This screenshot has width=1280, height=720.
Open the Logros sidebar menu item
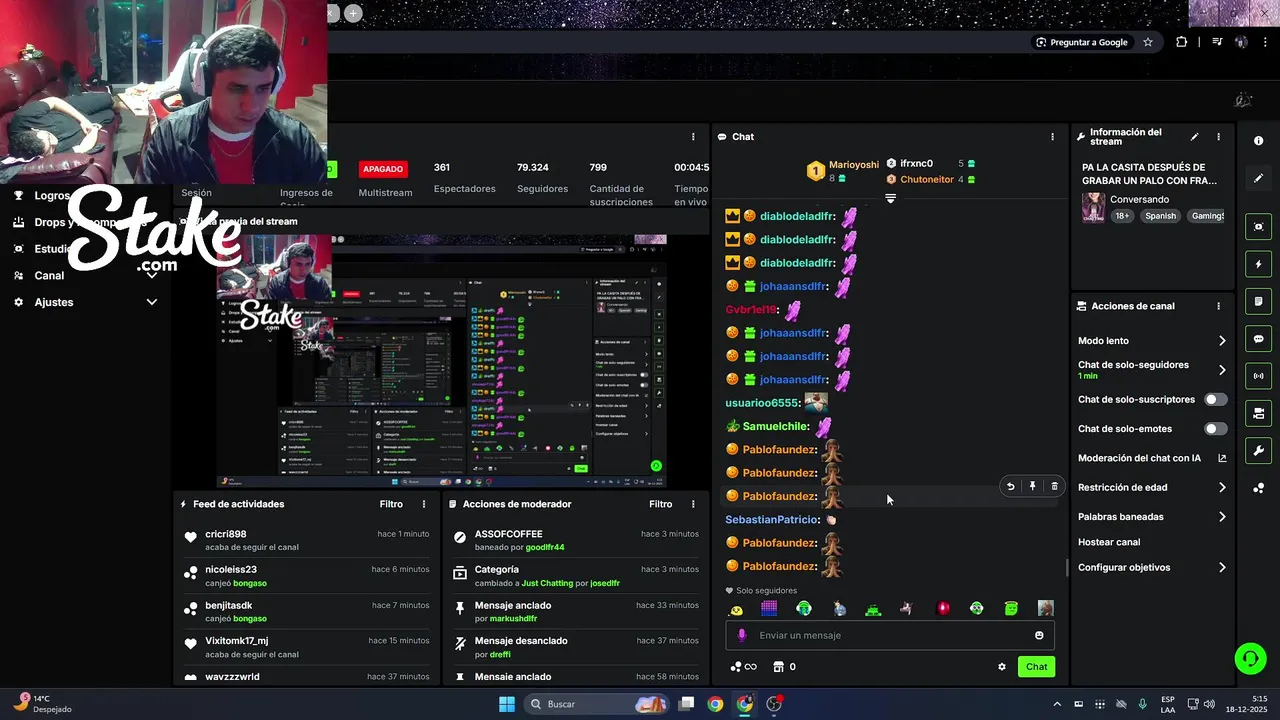click(52, 196)
